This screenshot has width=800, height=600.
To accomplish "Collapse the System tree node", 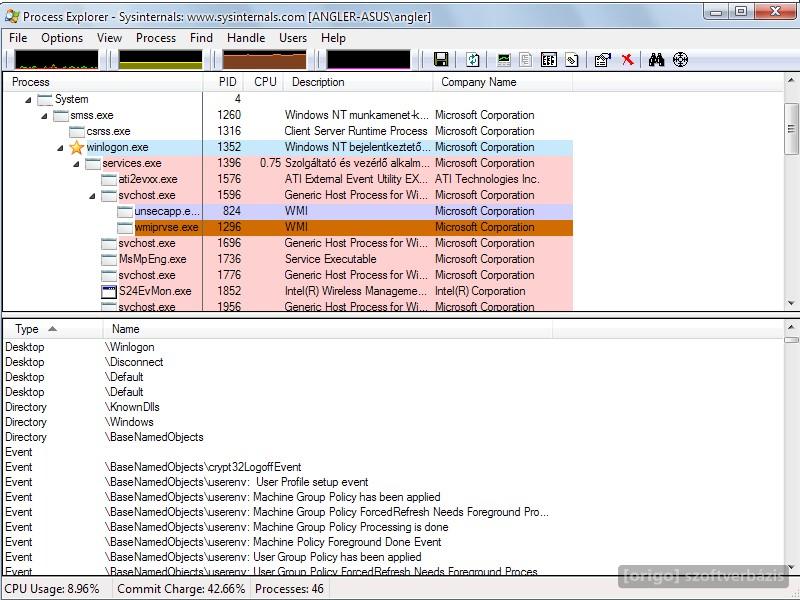I will (28, 100).
